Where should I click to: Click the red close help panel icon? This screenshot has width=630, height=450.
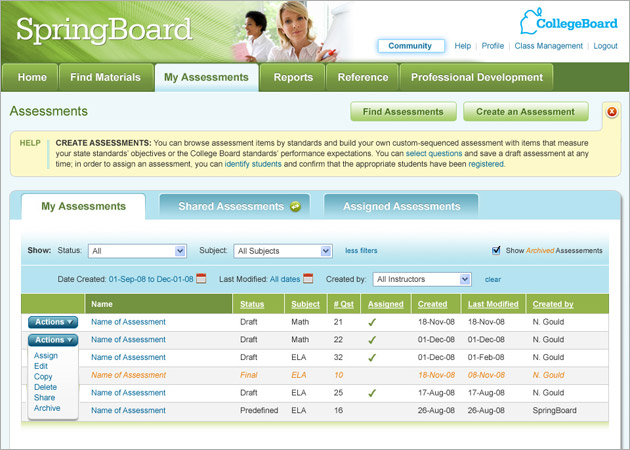click(612, 112)
